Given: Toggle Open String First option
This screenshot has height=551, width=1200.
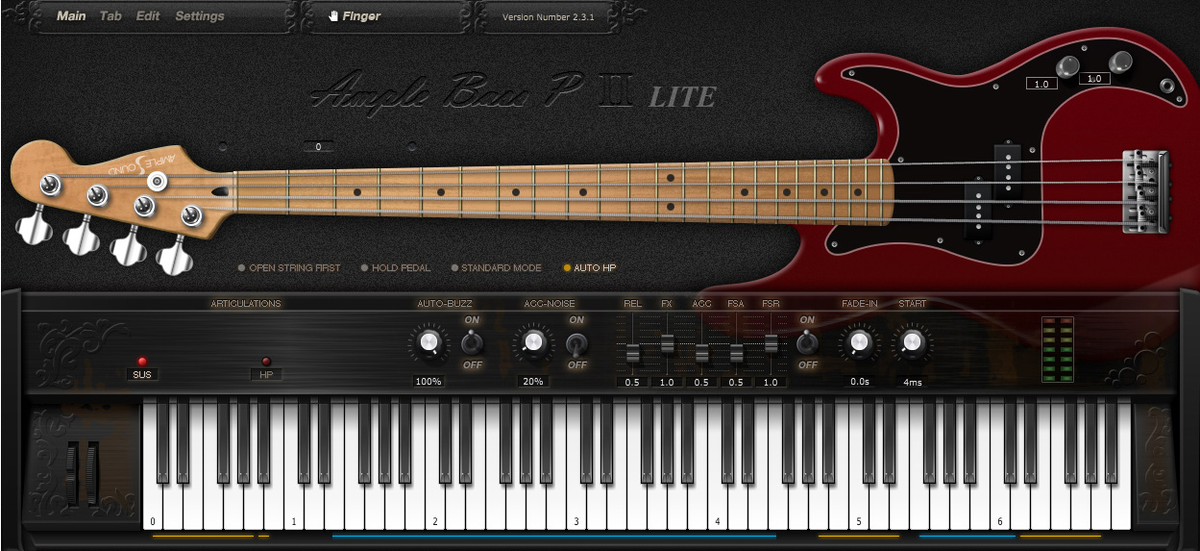Looking at the screenshot, I should [x=289, y=268].
